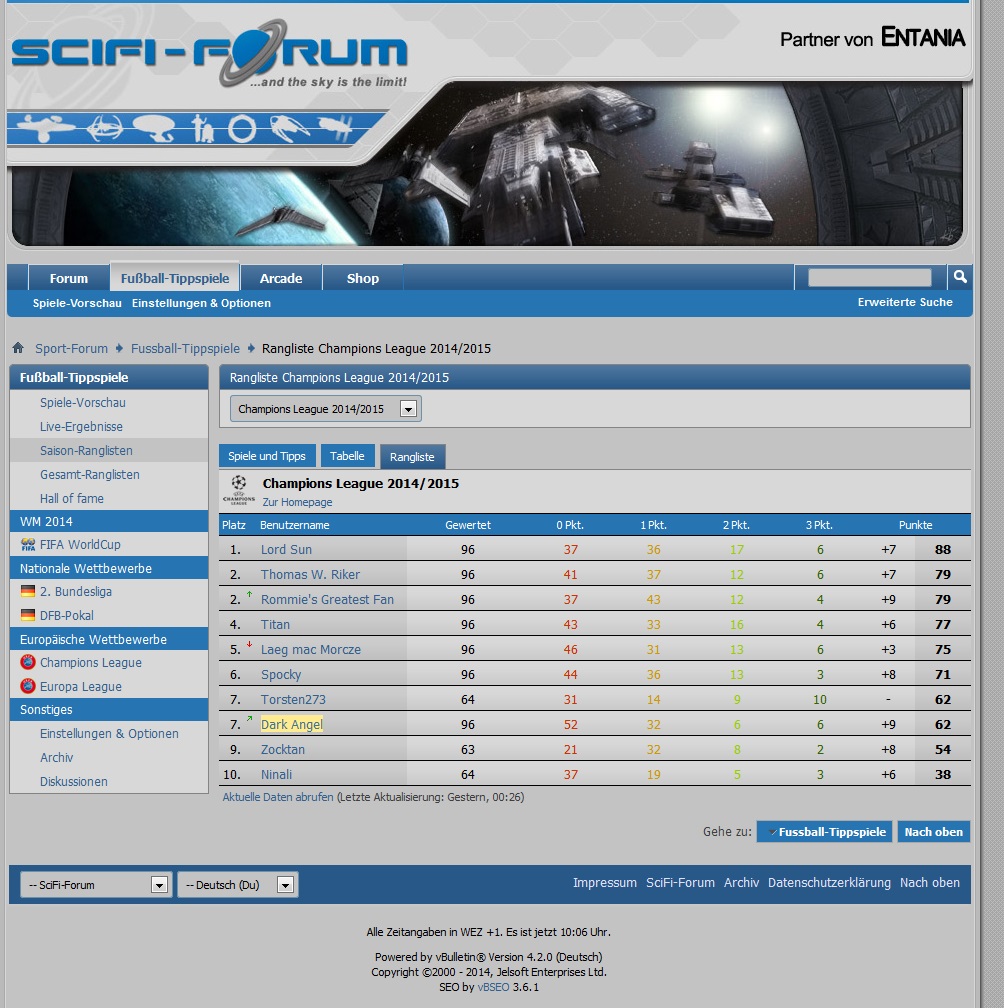The image size is (1004, 1008).
Task: Click the home icon in breadcrumb
Action: [18, 349]
